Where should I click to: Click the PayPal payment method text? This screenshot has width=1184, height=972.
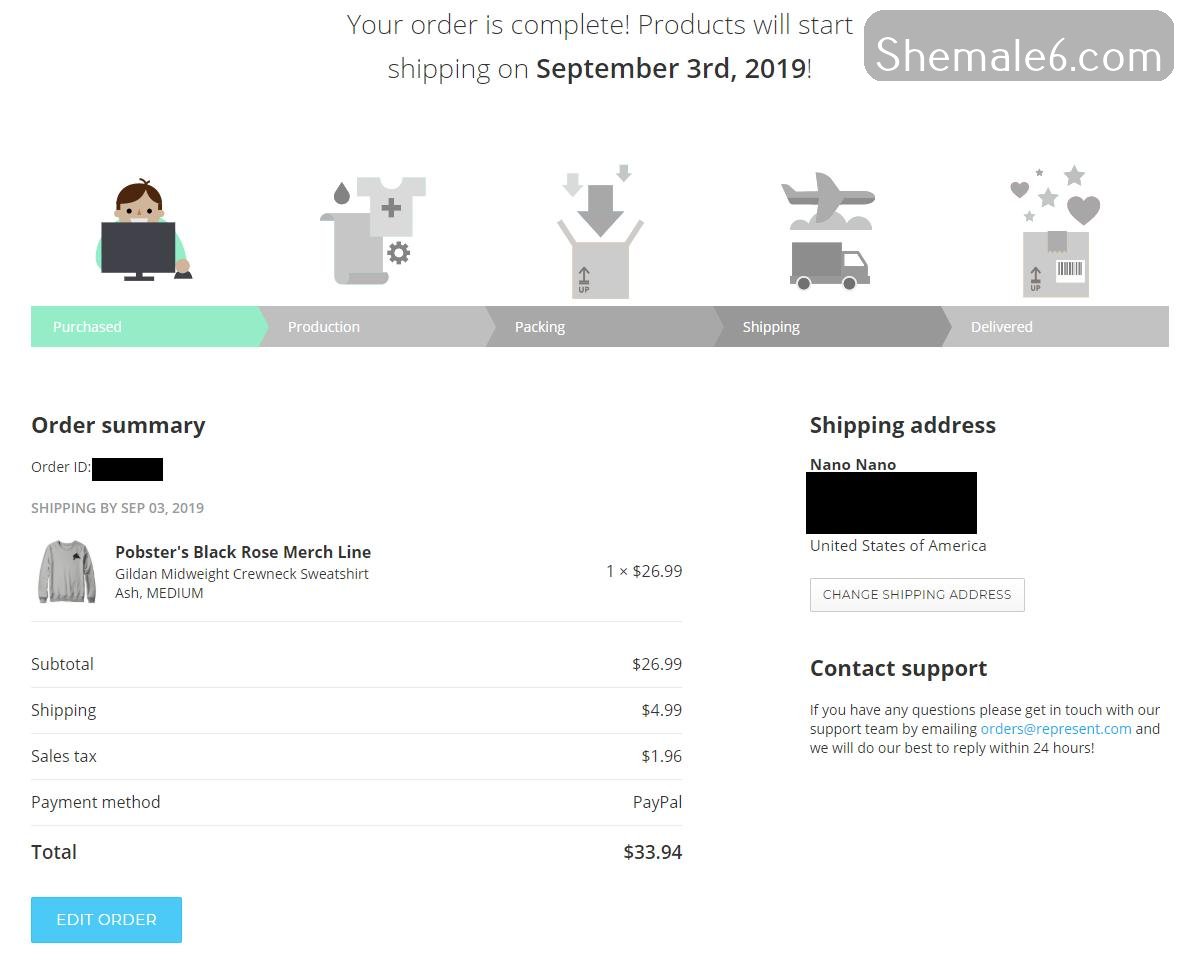click(x=657, y=802)
